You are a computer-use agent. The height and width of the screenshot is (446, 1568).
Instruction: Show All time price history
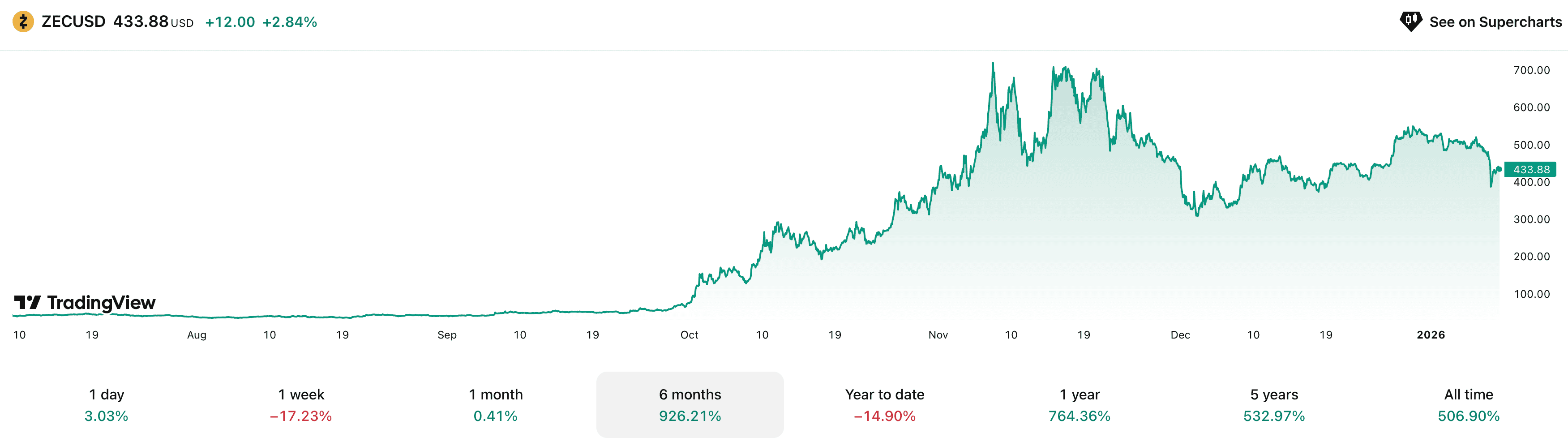1468,405
